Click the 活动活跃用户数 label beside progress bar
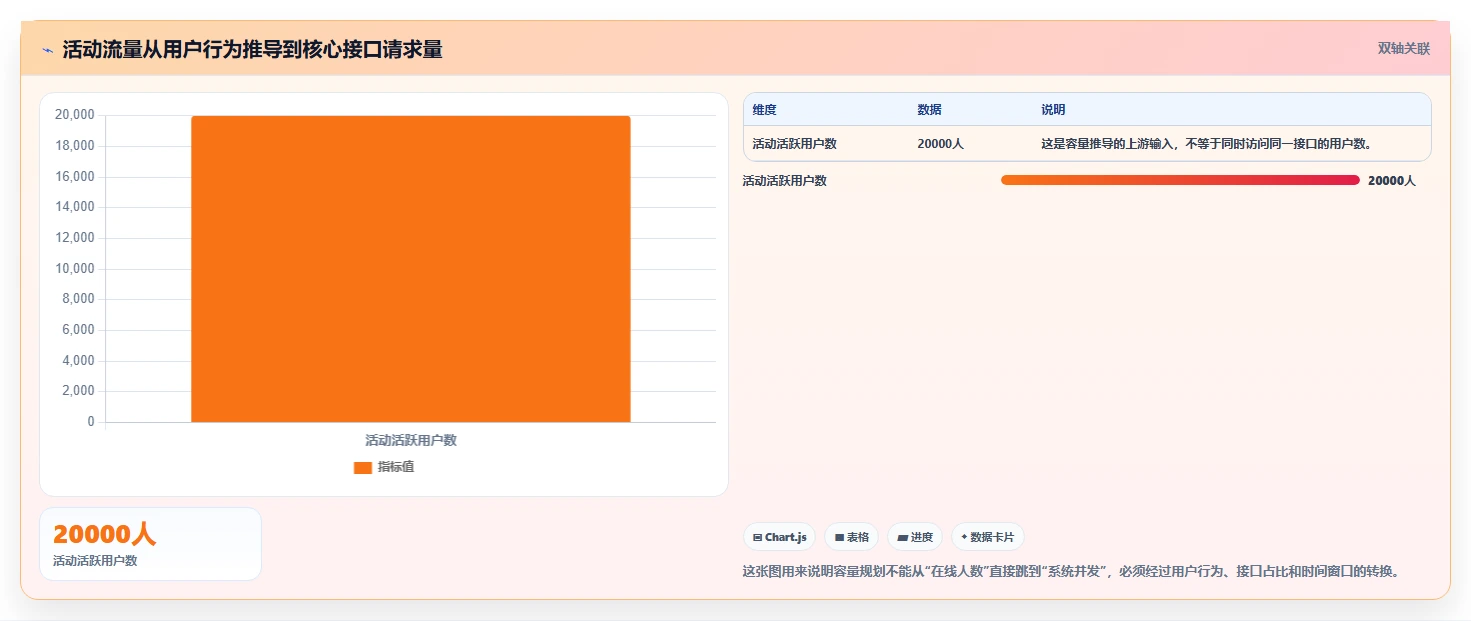The image size is (1471, 621). (x=785, y=181)
